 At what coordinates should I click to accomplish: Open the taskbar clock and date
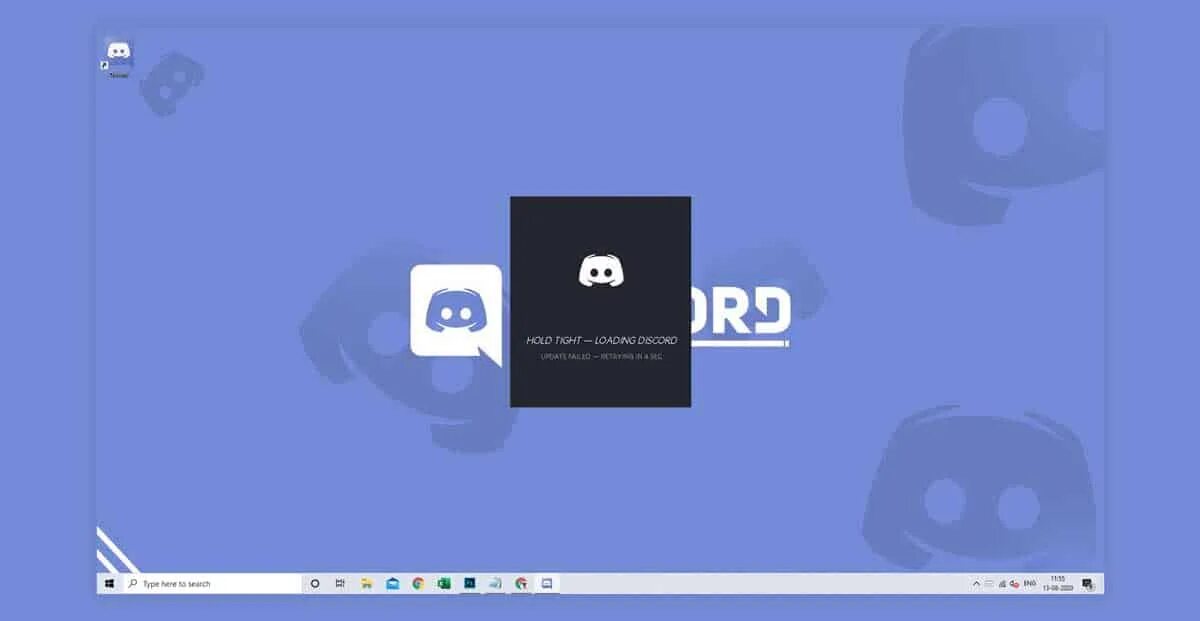point(1058,583)
